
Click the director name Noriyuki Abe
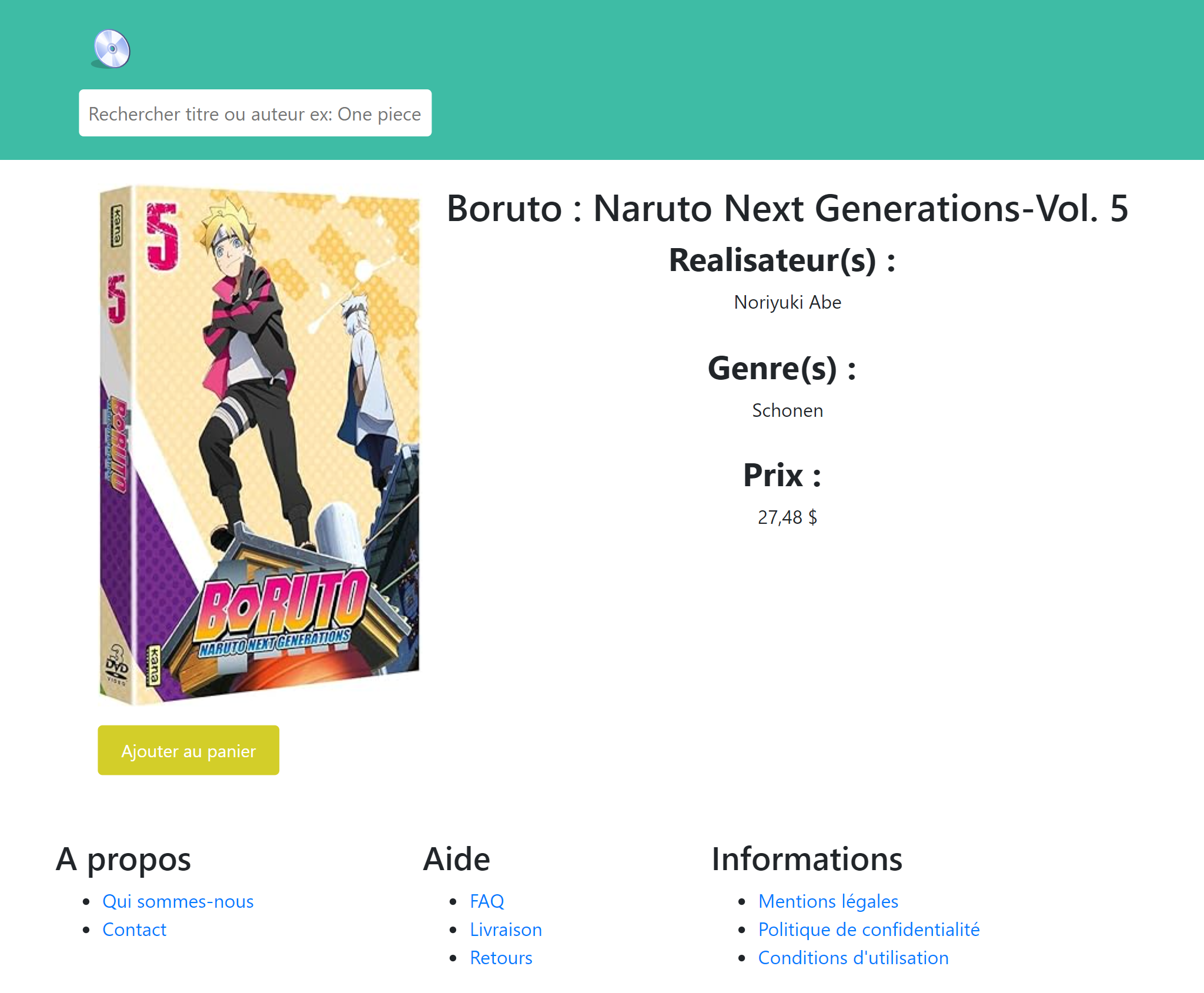(787, 302)
